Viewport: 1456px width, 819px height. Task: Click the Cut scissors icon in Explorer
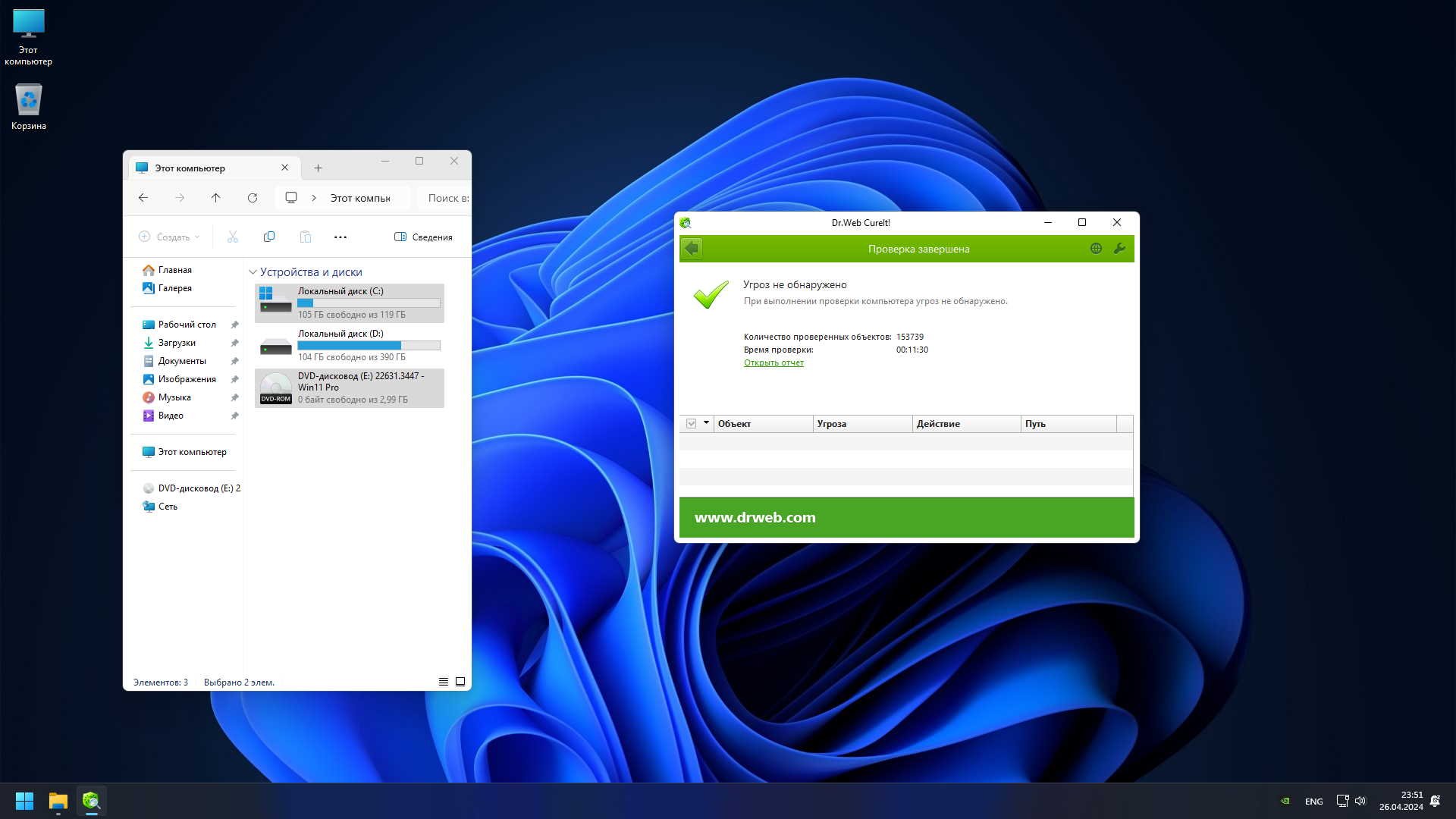pos(233,237)
